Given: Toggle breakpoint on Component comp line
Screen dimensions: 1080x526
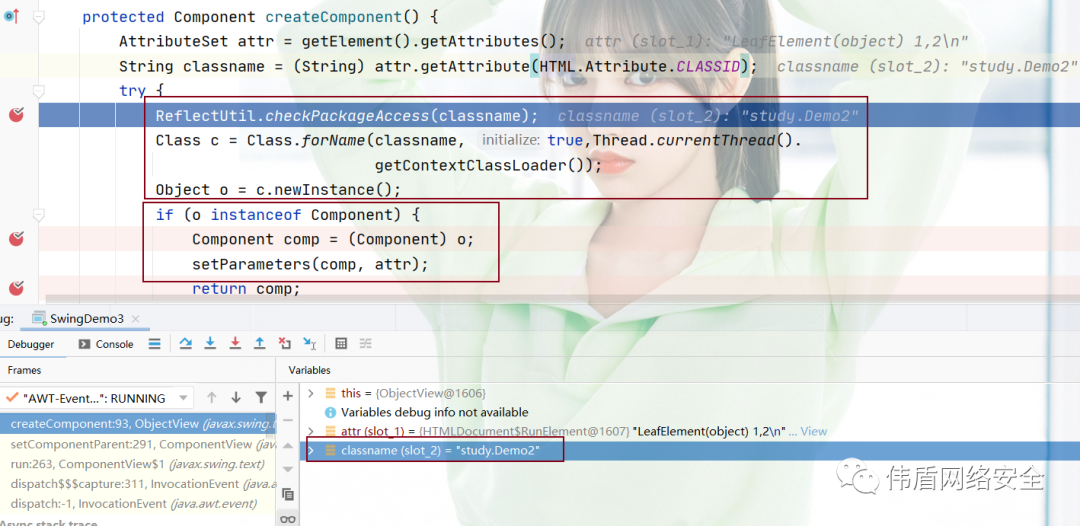Looking at the screenshot, I should (x=17, y=239).
